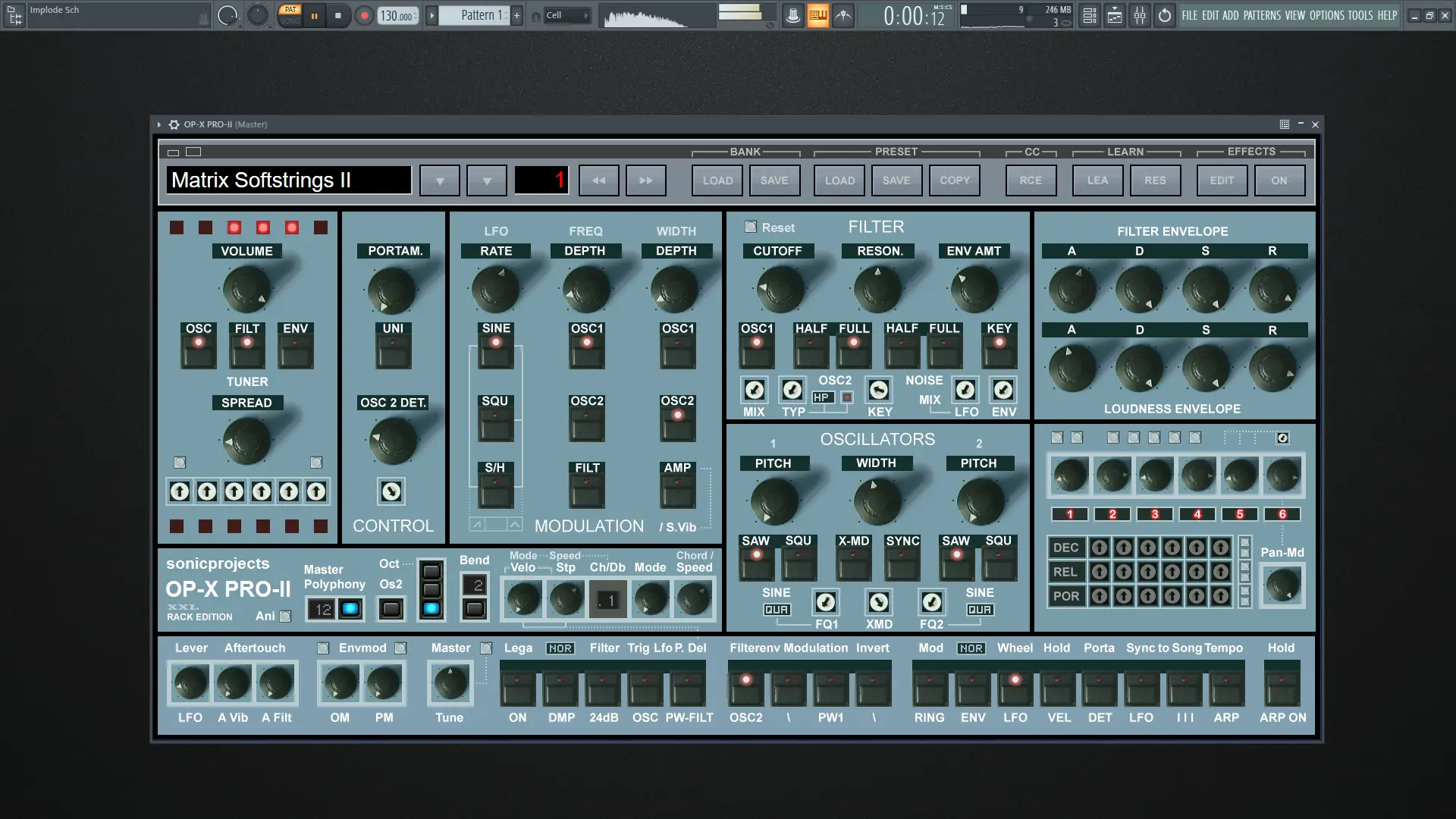Click the effects EDIT button
This screenshot has height=819, width=1456.
(1222, 180)
